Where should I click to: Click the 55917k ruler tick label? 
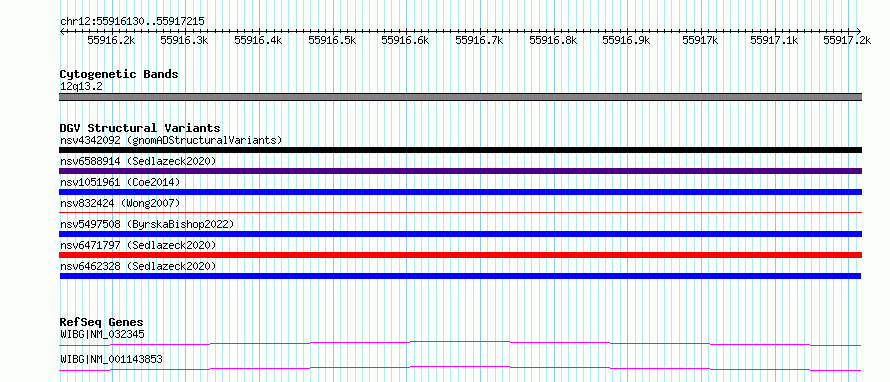pyautogui.click(x=700, y=40)
